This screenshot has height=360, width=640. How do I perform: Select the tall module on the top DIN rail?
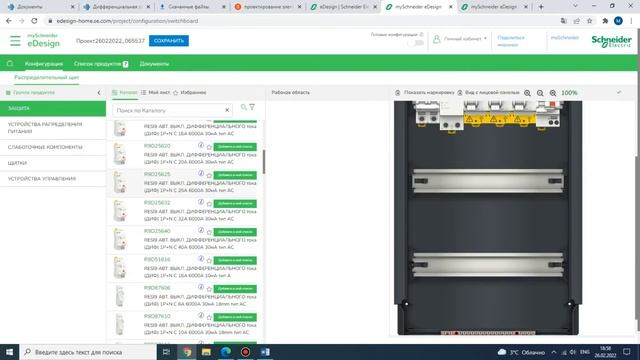[x=451, y=116]
